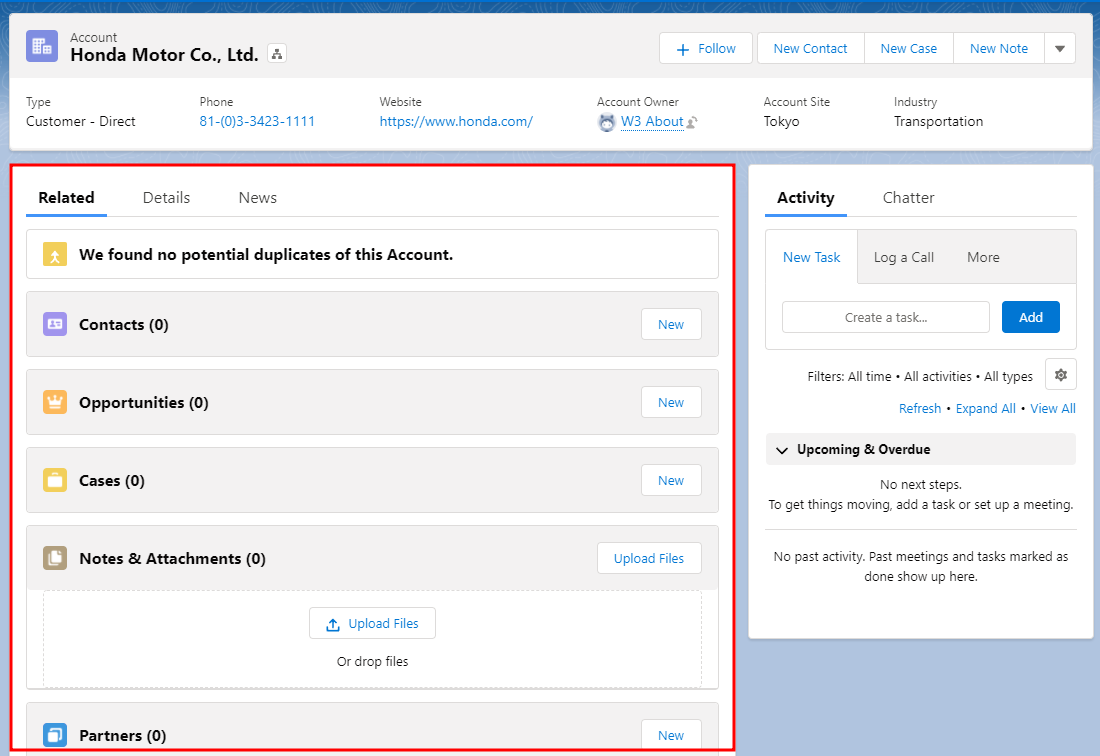Click the account owner avatar icon

click(607, 122)
